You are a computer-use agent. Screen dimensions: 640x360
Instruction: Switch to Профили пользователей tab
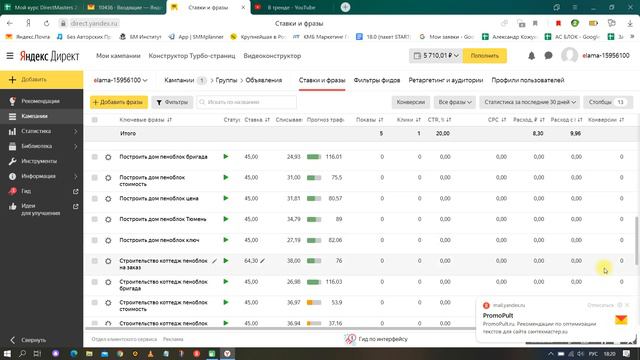[x=528, y=80]
